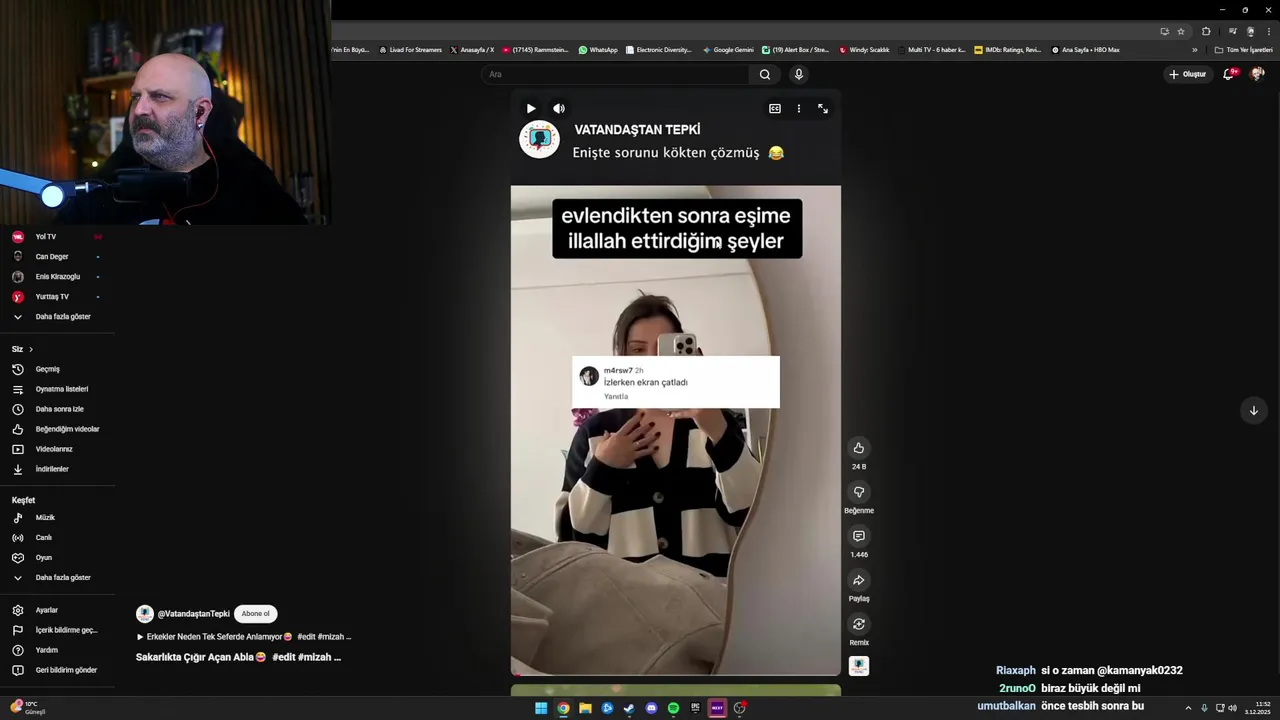Viewport: 1280px width, 720px height.
Task: Bookmark this page with the star icon
Action: (x=1181, y=31)
